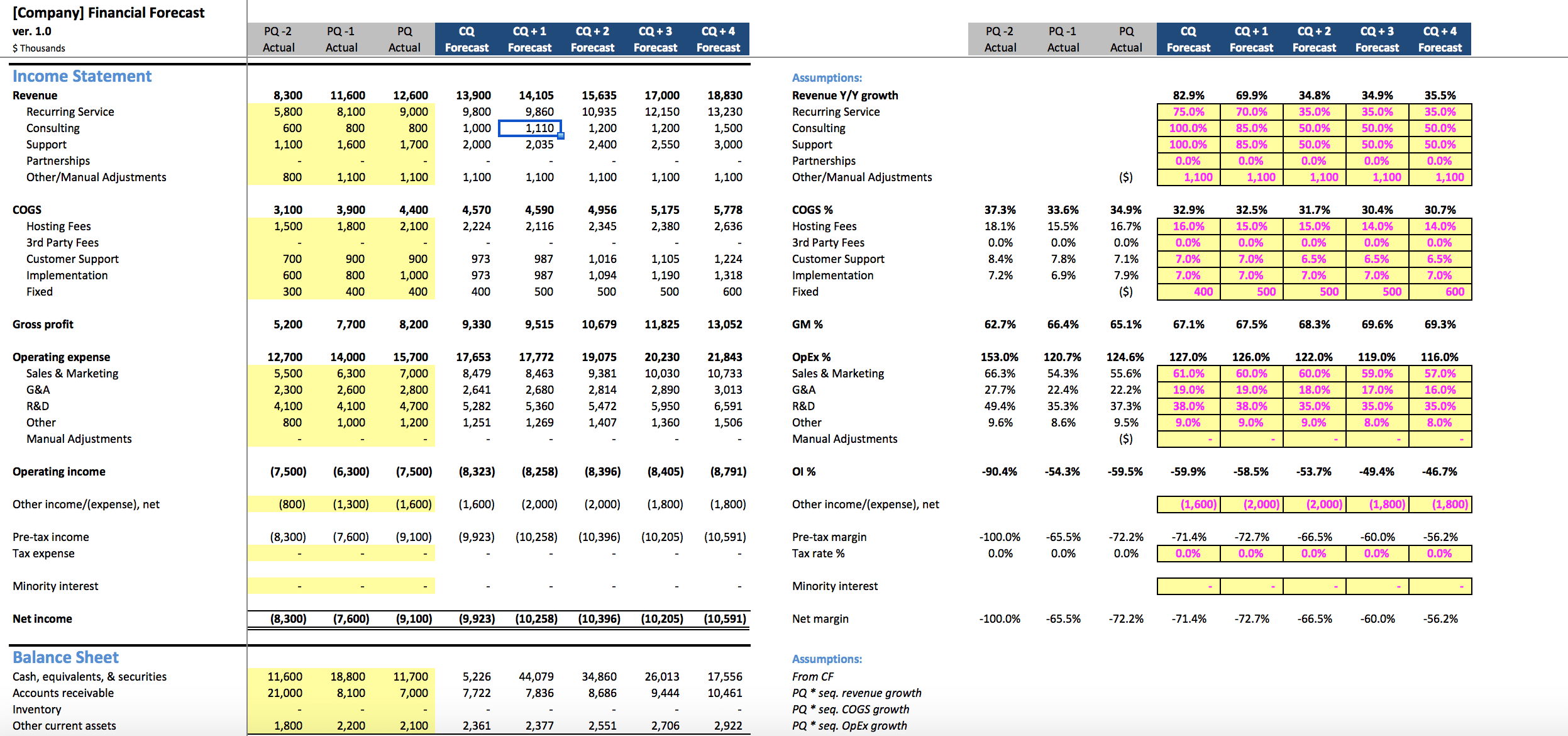Click Minority interest CQ assumption cell
The height and width of the screenshot is (736, 1568).
click(1188, 586)
